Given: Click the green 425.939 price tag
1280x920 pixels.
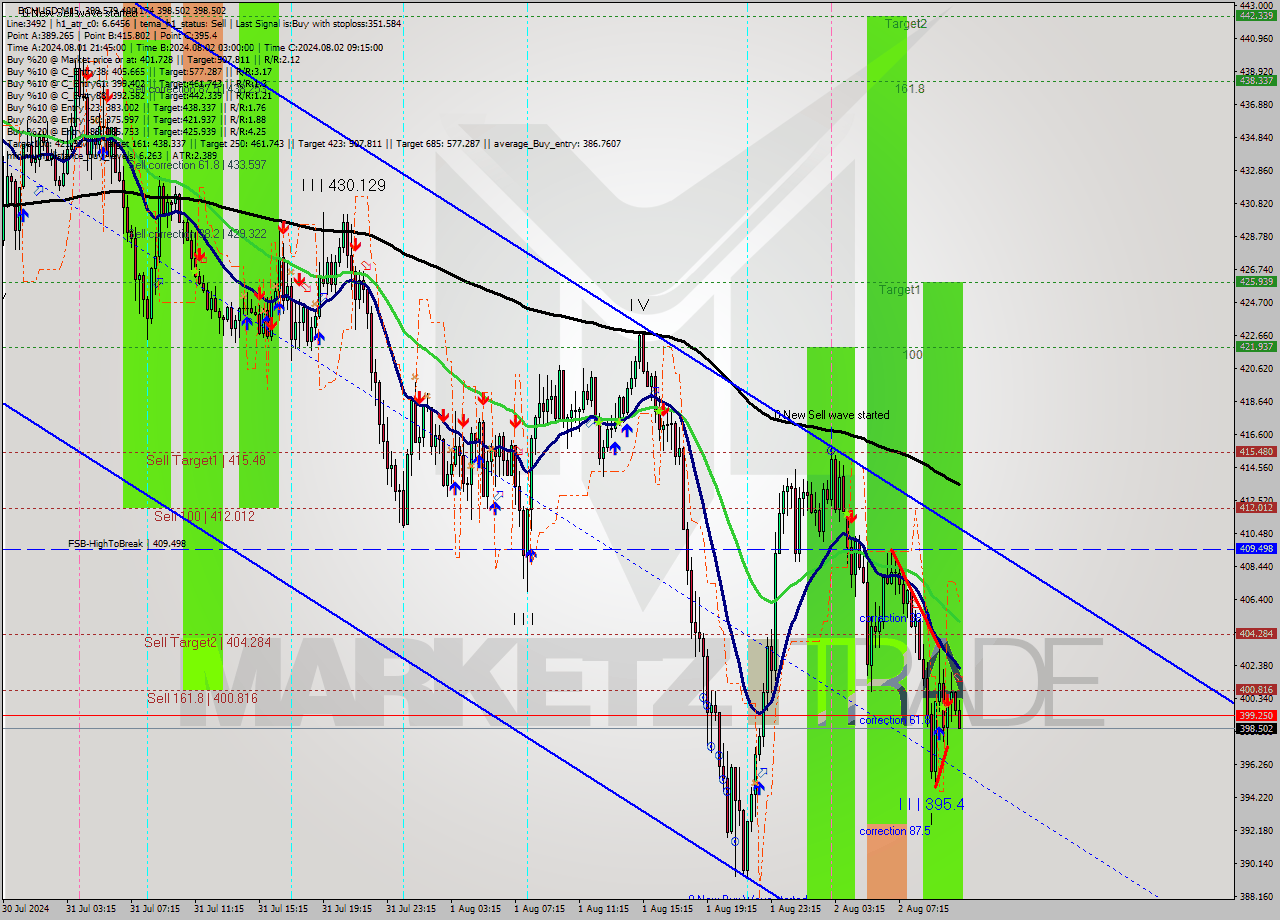Looking at the screenshot, I should [1256, 281].
